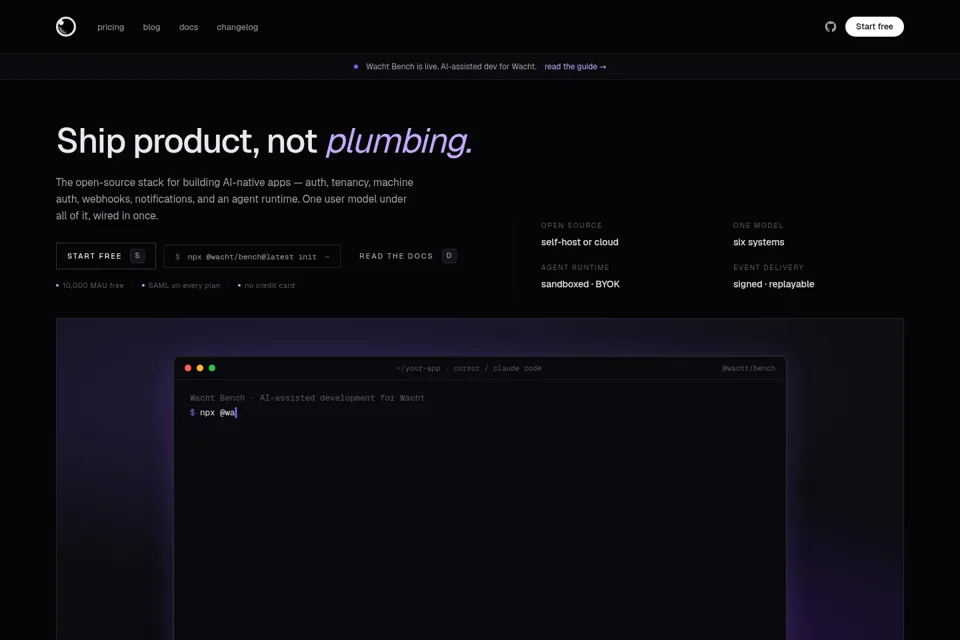Click the 'SAML on every plan' text
Screen dimensions: 960x640
(x=184, y=285)
